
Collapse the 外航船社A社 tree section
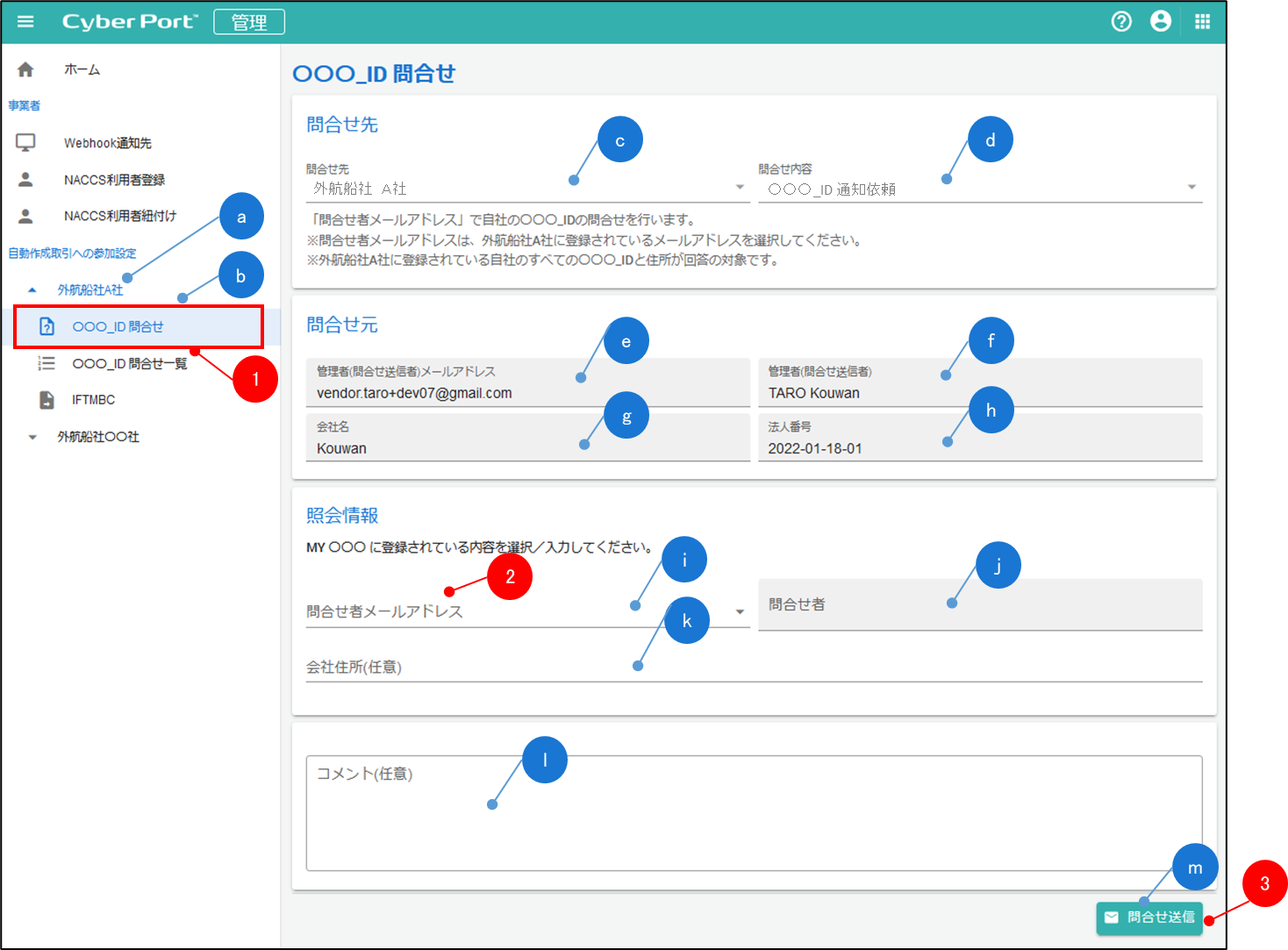[x=32, y=289]
